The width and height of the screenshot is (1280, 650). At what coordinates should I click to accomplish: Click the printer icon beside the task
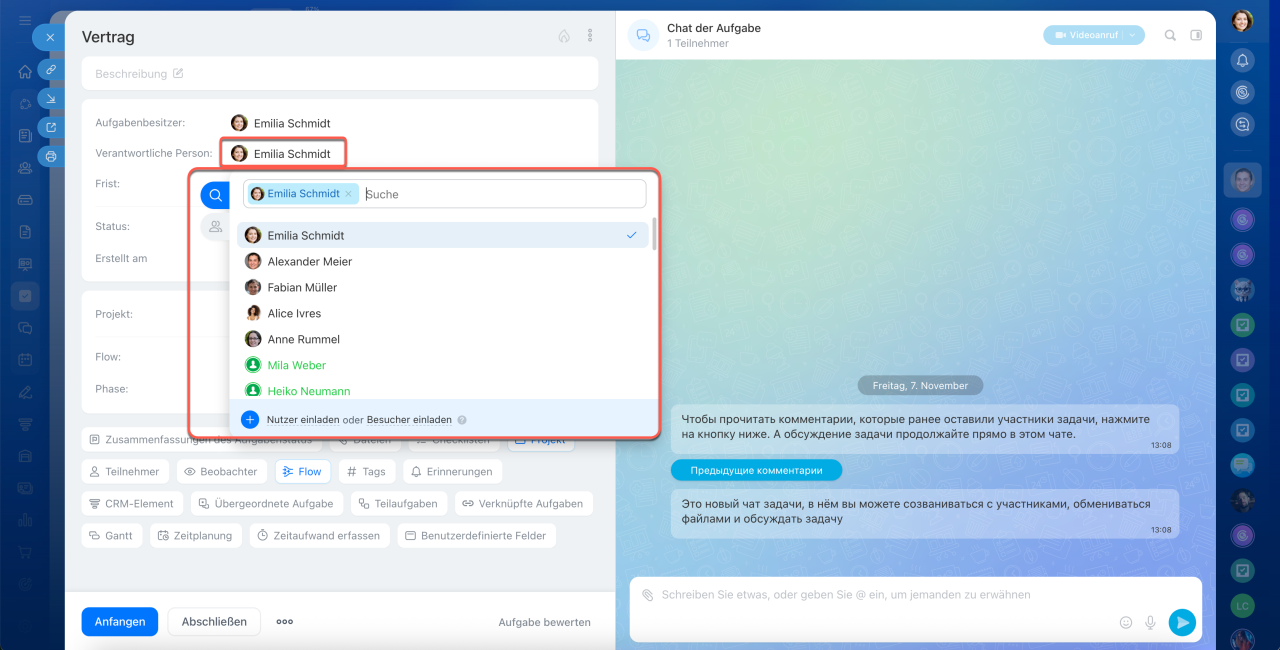point(50,156)
